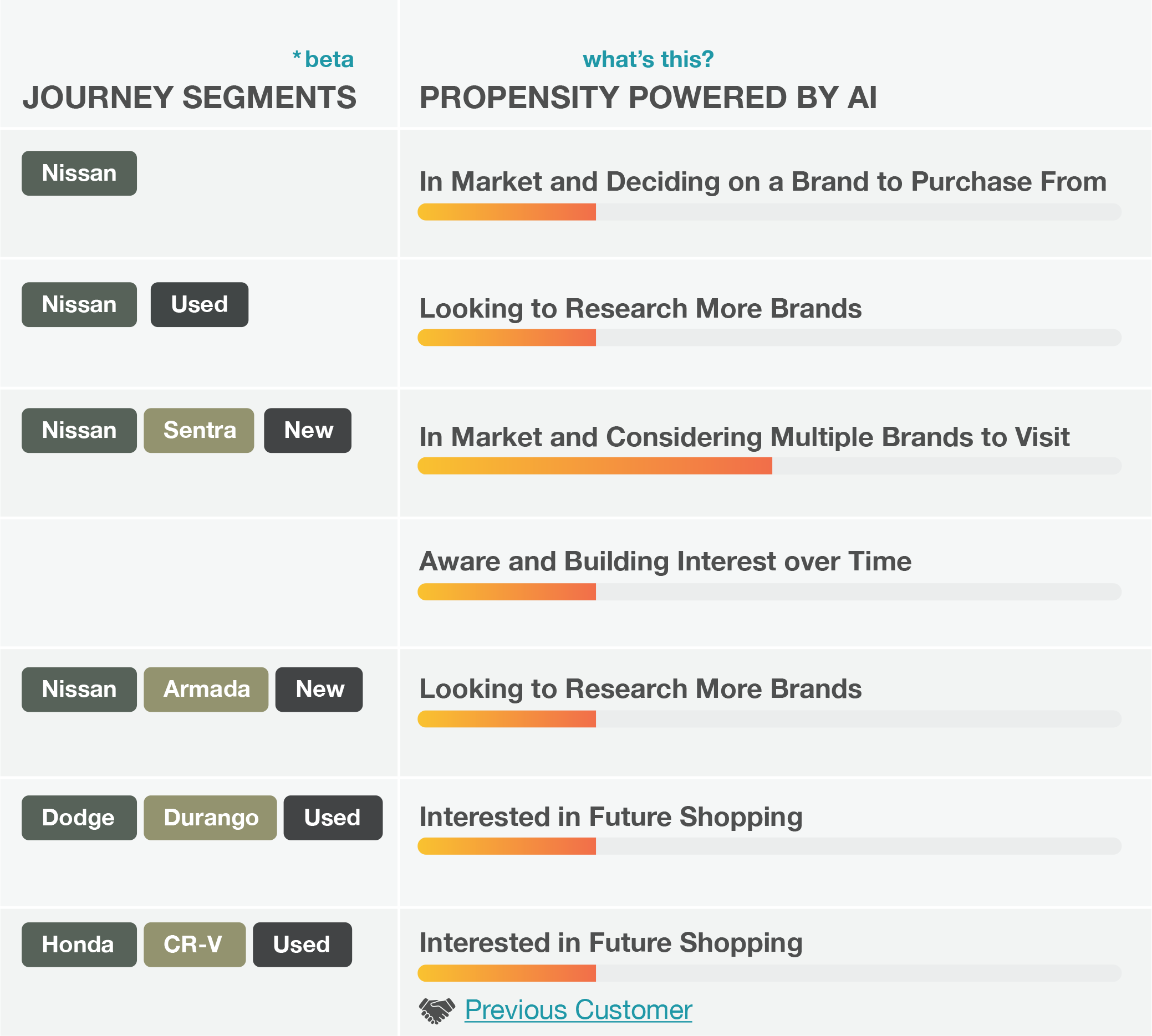Select the CR-V model tag

coord(195,945)
